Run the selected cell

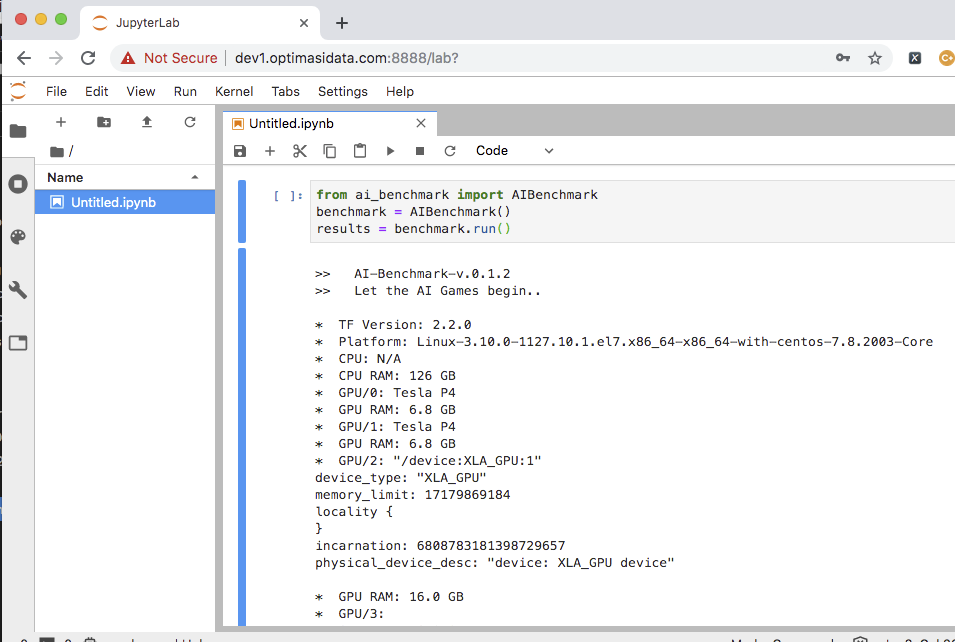tap(390, 151)
